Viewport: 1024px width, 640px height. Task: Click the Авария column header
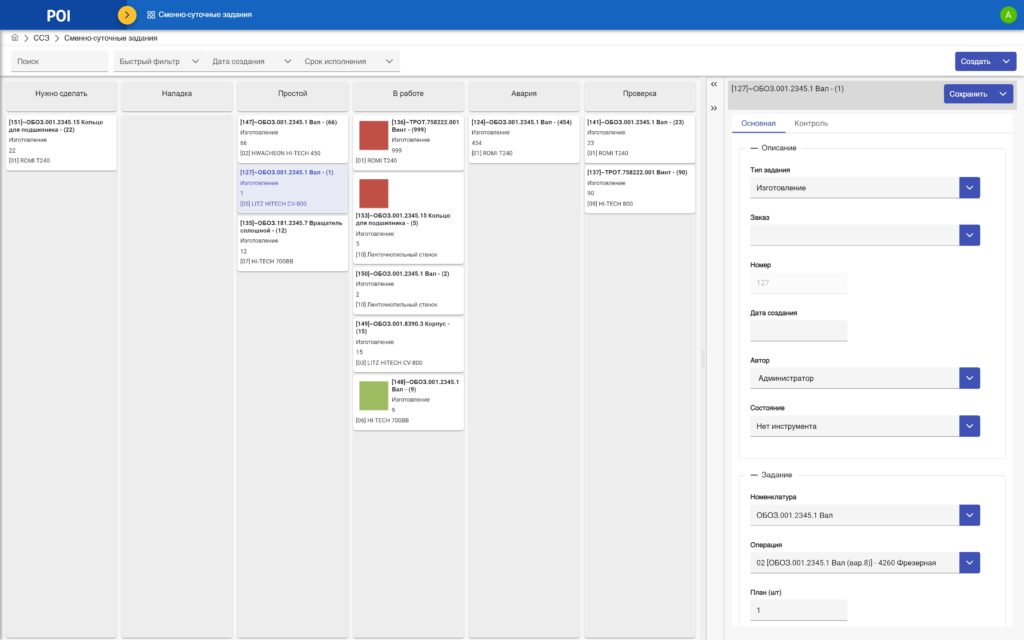[x=524, y=94]
